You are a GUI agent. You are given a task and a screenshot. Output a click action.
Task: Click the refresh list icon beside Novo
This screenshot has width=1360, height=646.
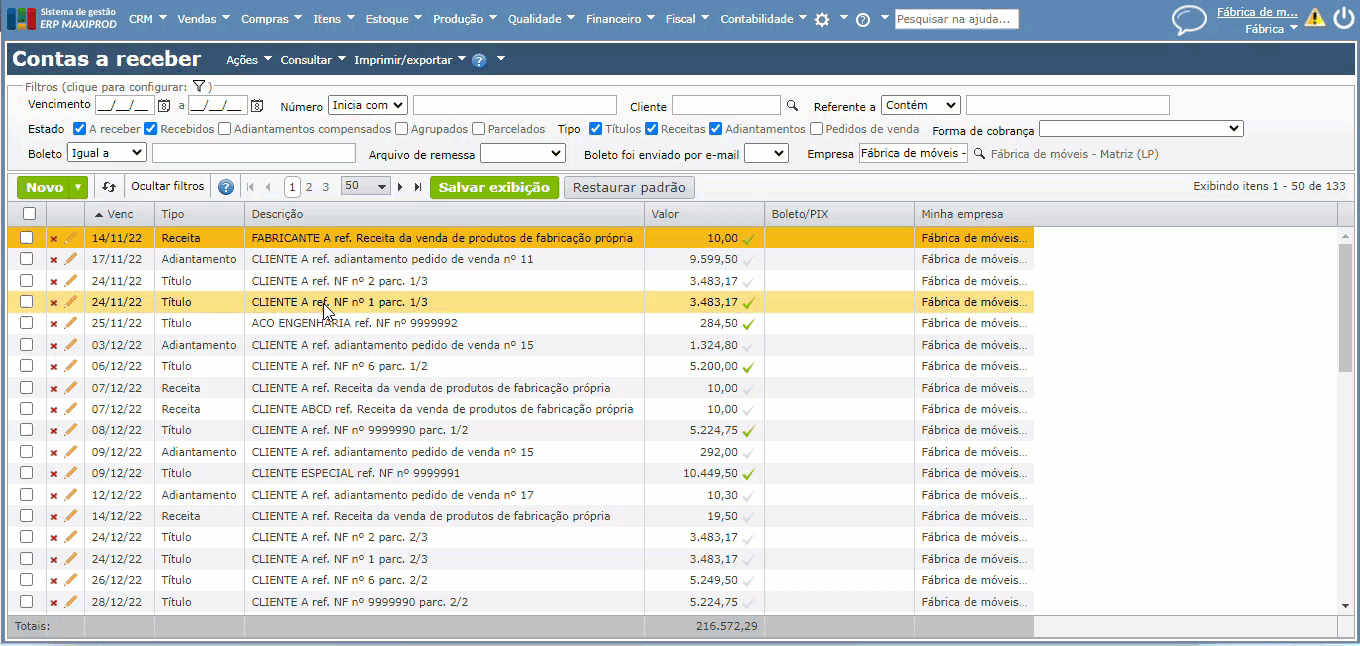(x=109, y=187)
